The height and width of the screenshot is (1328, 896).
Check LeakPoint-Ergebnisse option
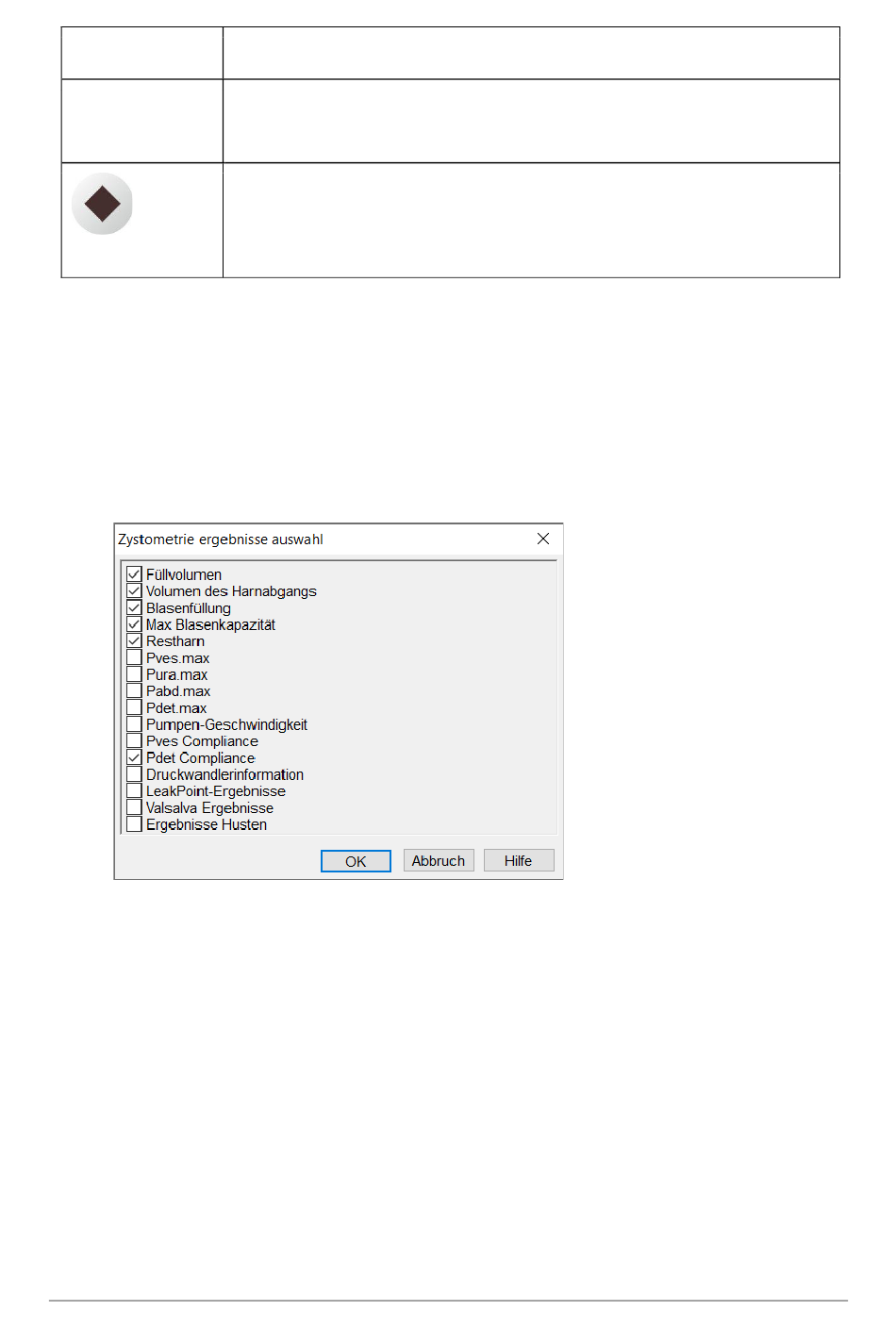click(x=134, y=791)
